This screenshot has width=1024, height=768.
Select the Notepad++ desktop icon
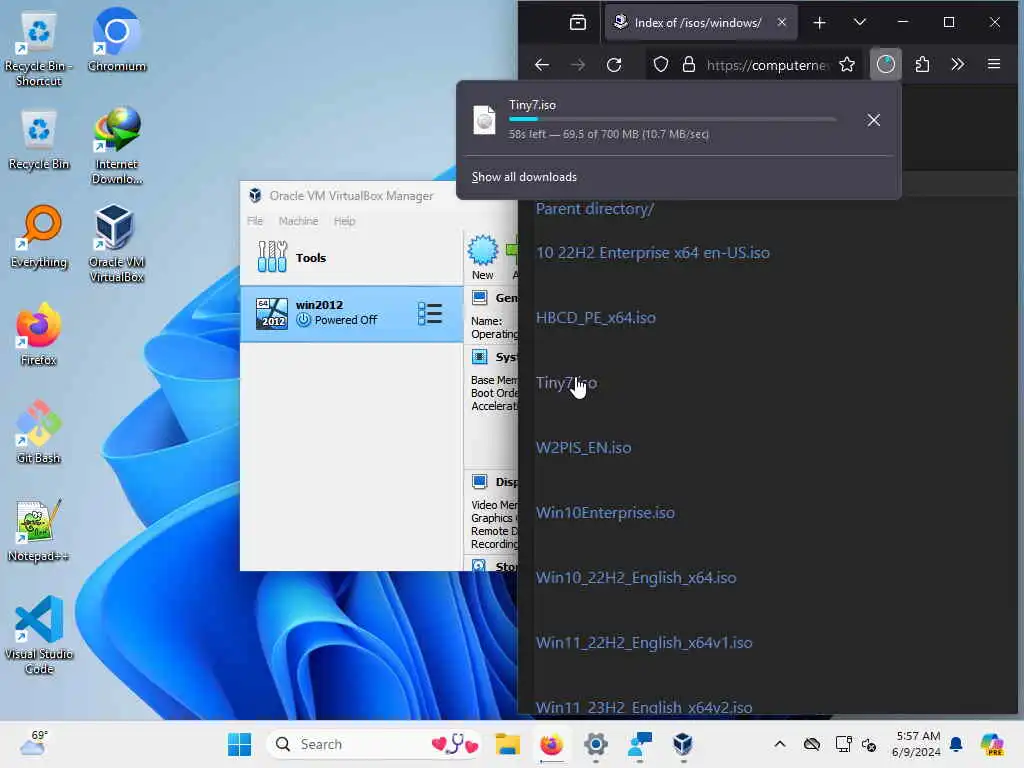(x=39, y=531)
